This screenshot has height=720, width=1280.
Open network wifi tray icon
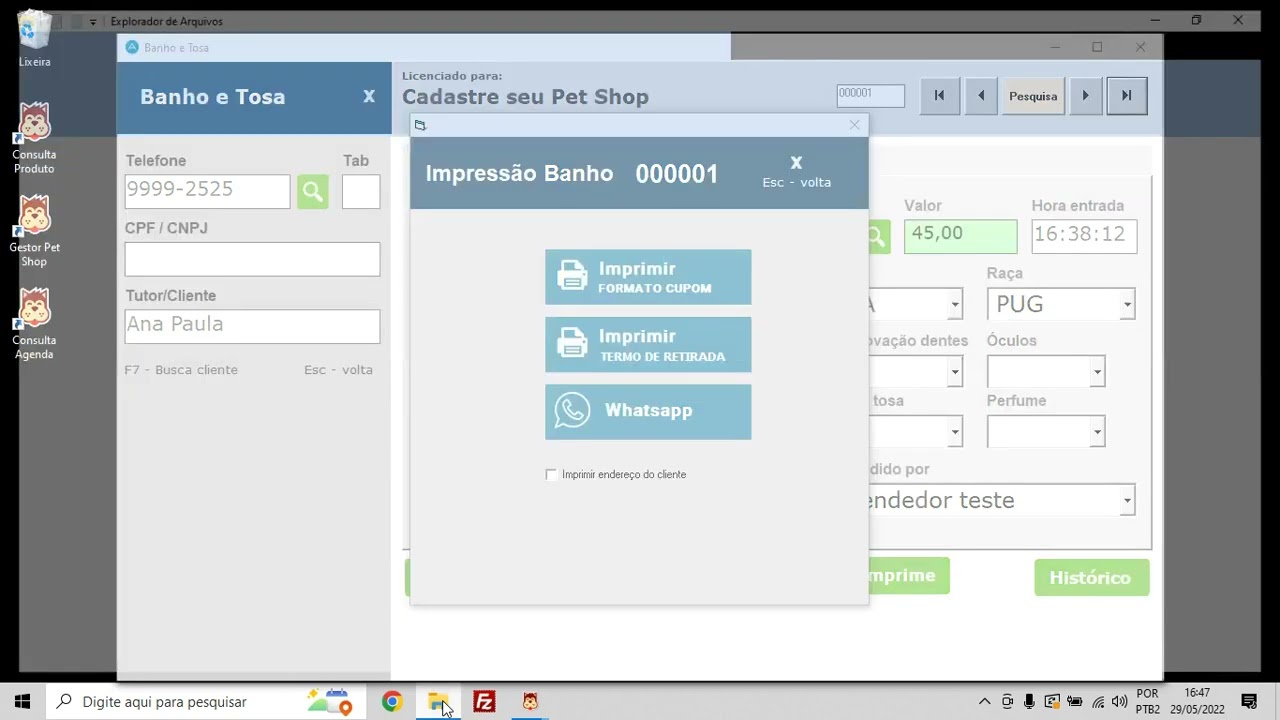click(x=1098, y=702)
